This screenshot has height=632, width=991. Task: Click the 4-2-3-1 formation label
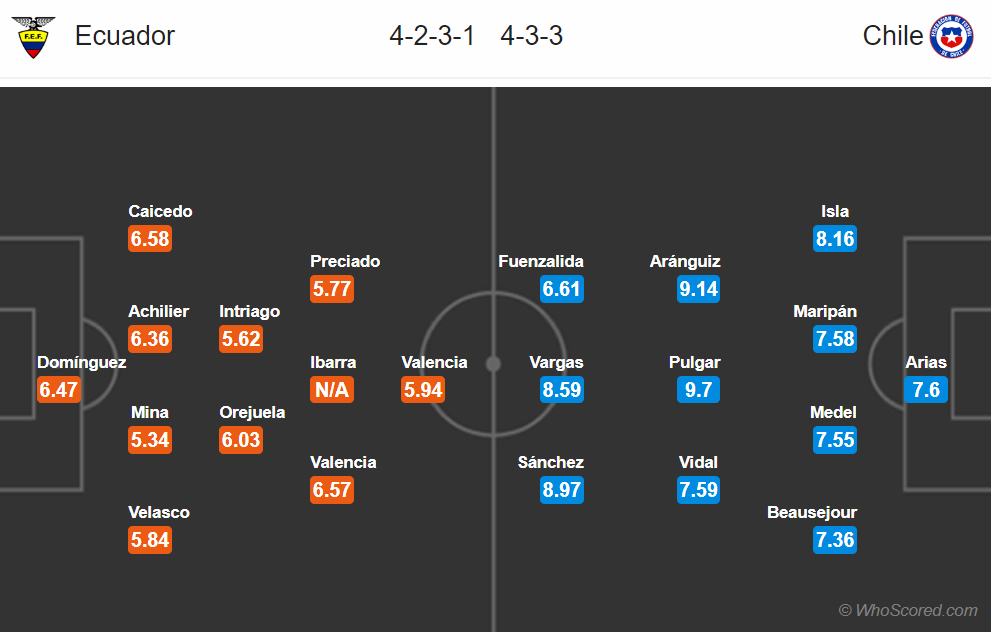click(432, 36)
